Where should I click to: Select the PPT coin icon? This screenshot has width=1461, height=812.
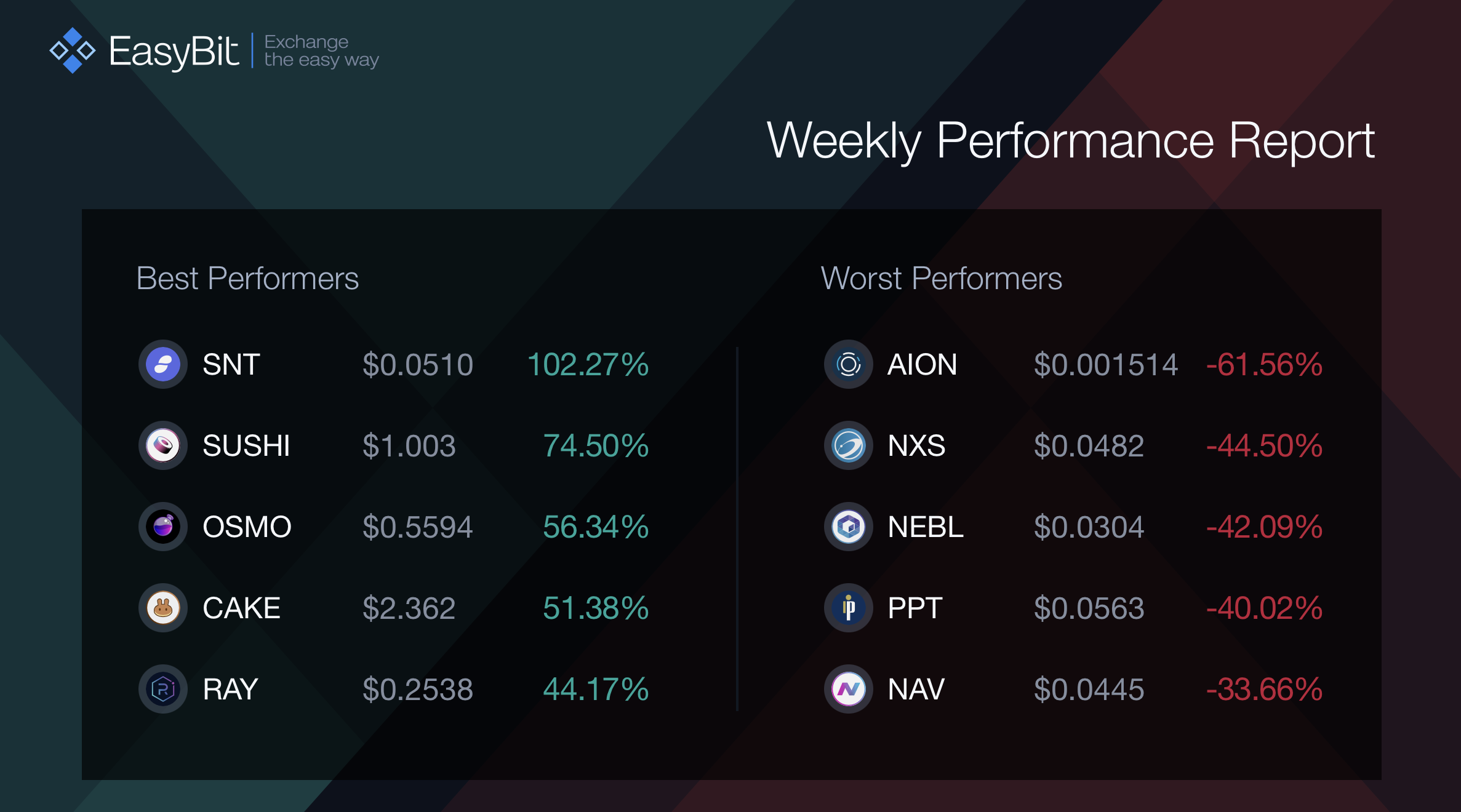click(x=848, y=608)
